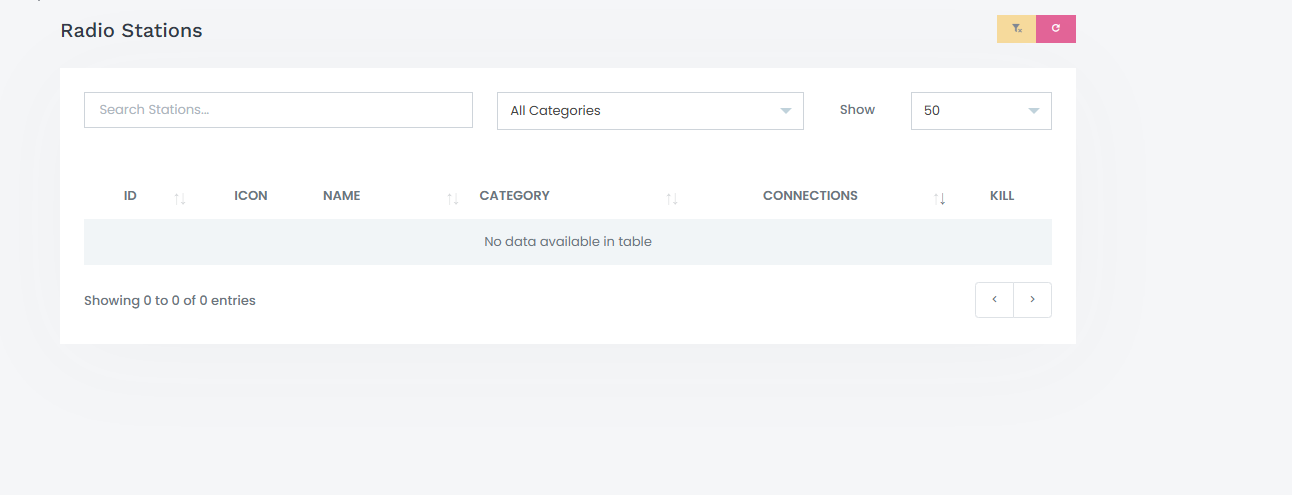This screenshot has width=1292, height=495.
Task: Click the CONNECTIONS column header
Action: pyautogui.click(x=810, y=196)
